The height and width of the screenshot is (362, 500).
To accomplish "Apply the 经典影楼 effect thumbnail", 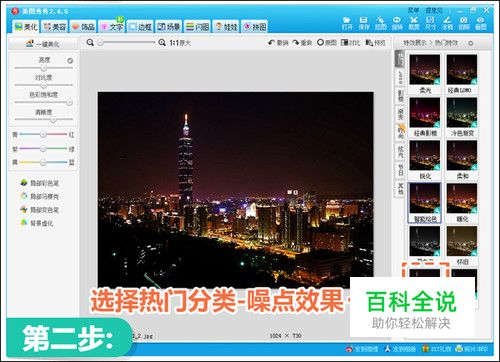I will point(425,113).
